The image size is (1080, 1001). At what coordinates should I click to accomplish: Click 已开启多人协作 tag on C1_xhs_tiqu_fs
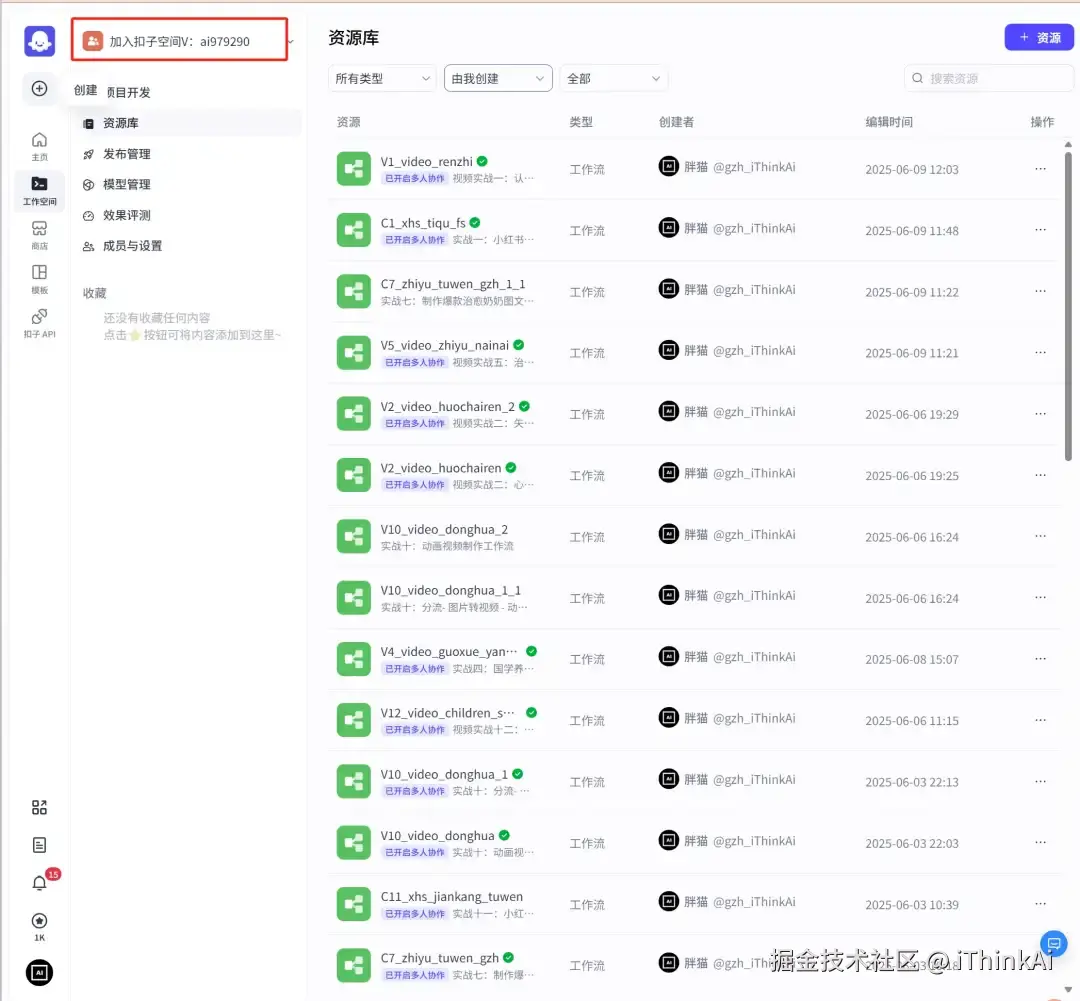pyautogui.click(x=415, y=240)
